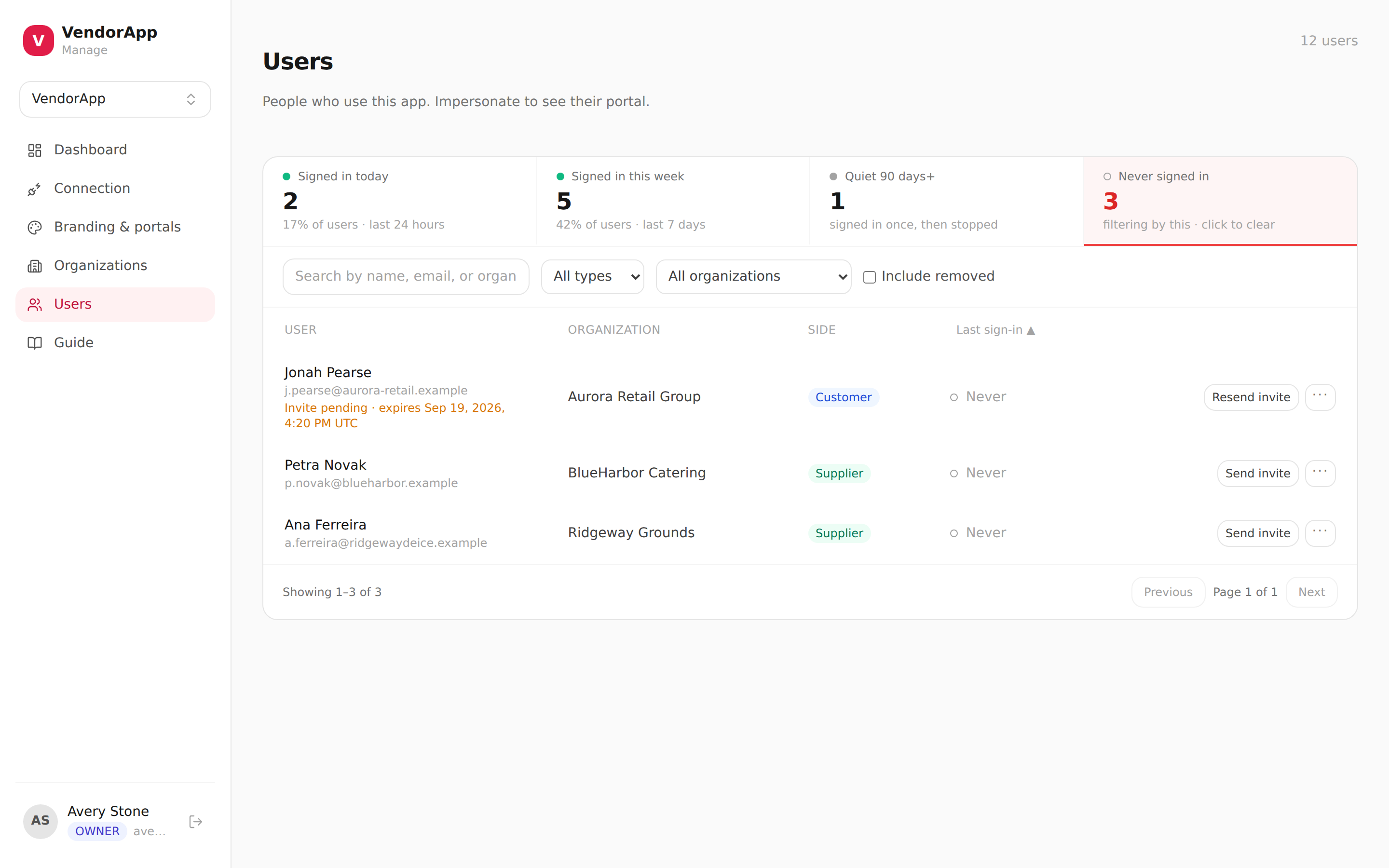The image size is (1389, 868).
Task: Click the 12 users count
Action: [x=1329, y=41]
